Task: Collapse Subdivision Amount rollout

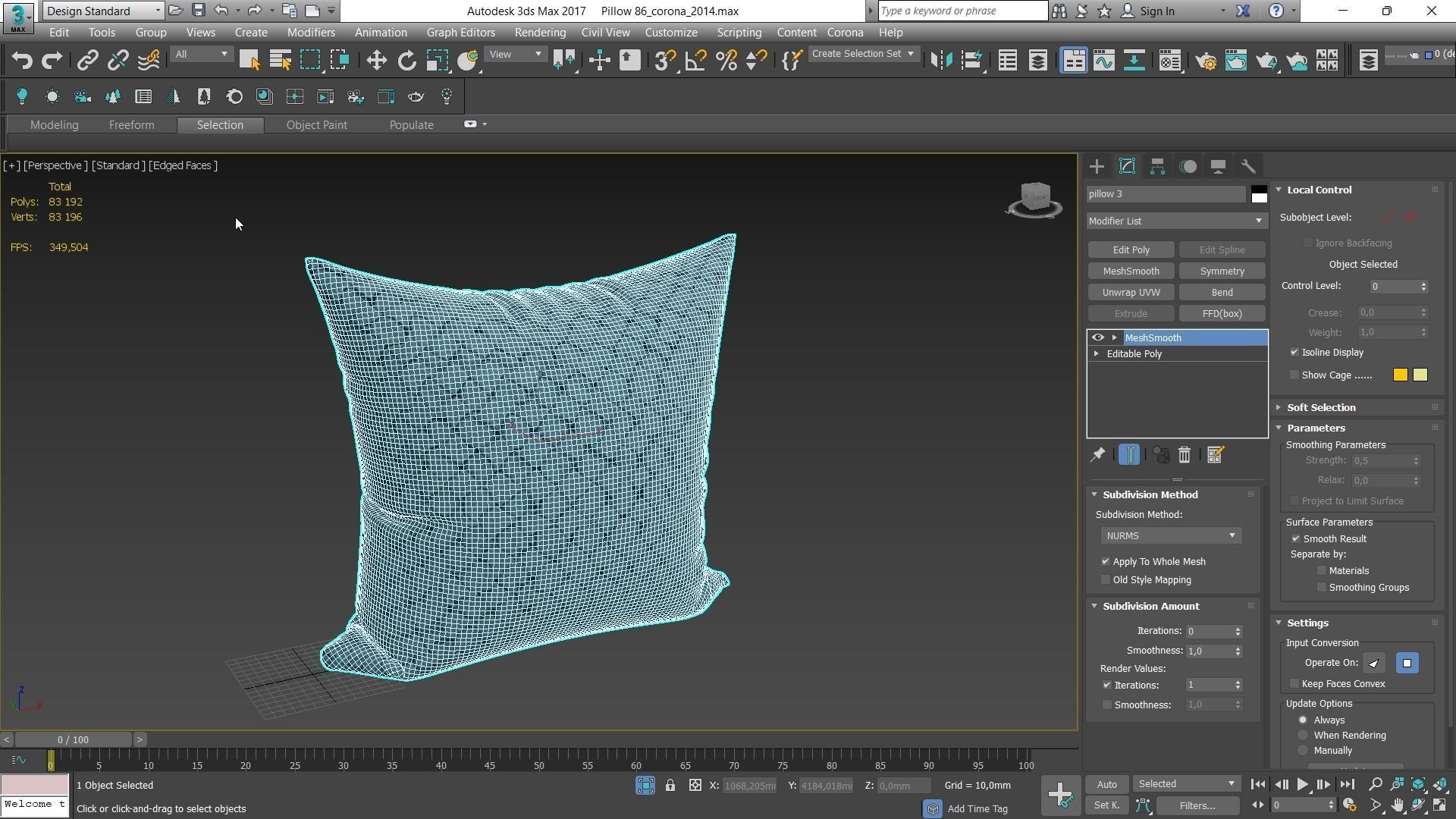Action: pos(1150,607)
